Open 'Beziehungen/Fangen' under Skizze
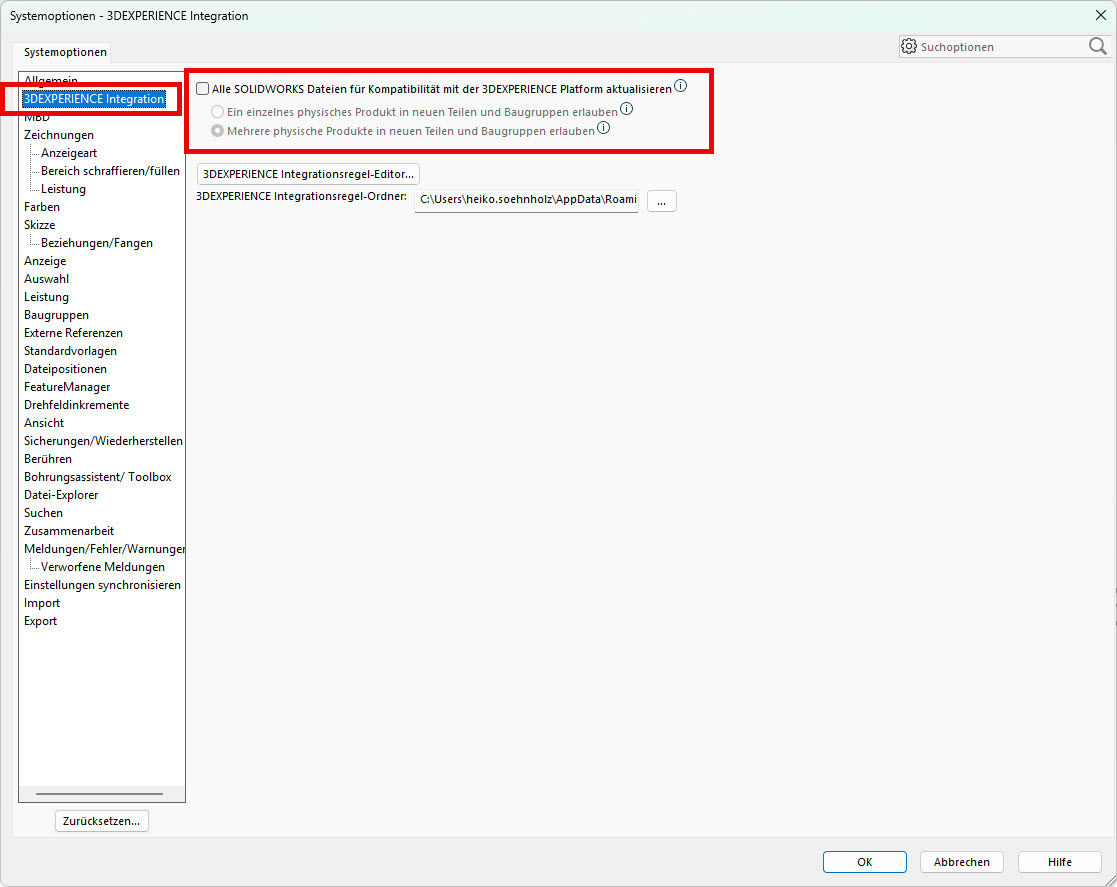1117x887 pixels. (x=96, y=243)
